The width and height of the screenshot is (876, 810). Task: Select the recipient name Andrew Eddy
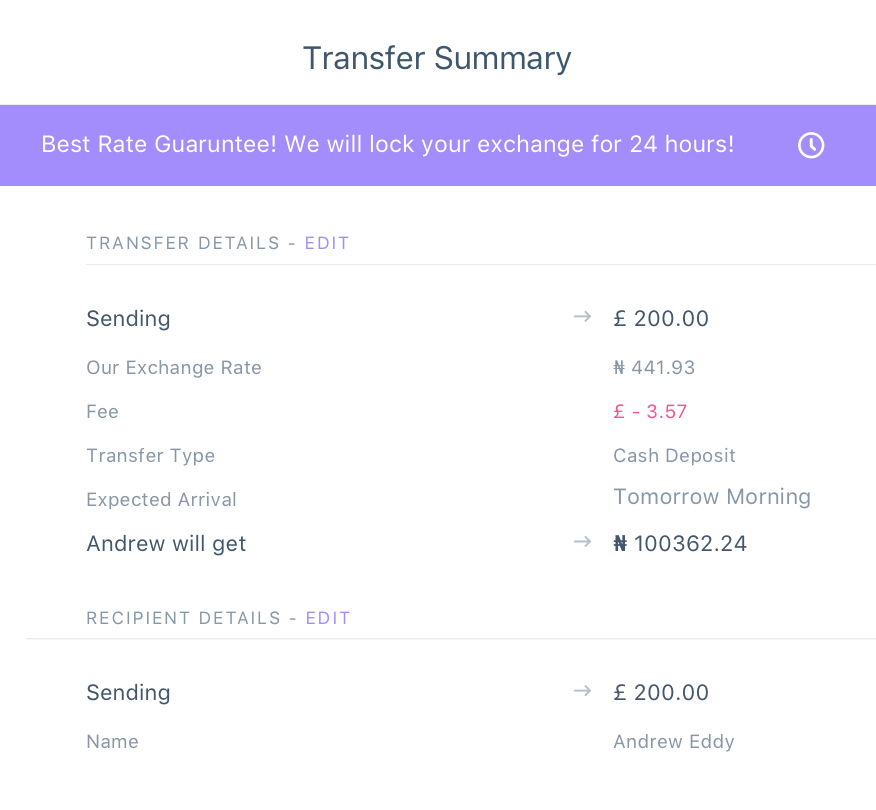coord(674,742)
